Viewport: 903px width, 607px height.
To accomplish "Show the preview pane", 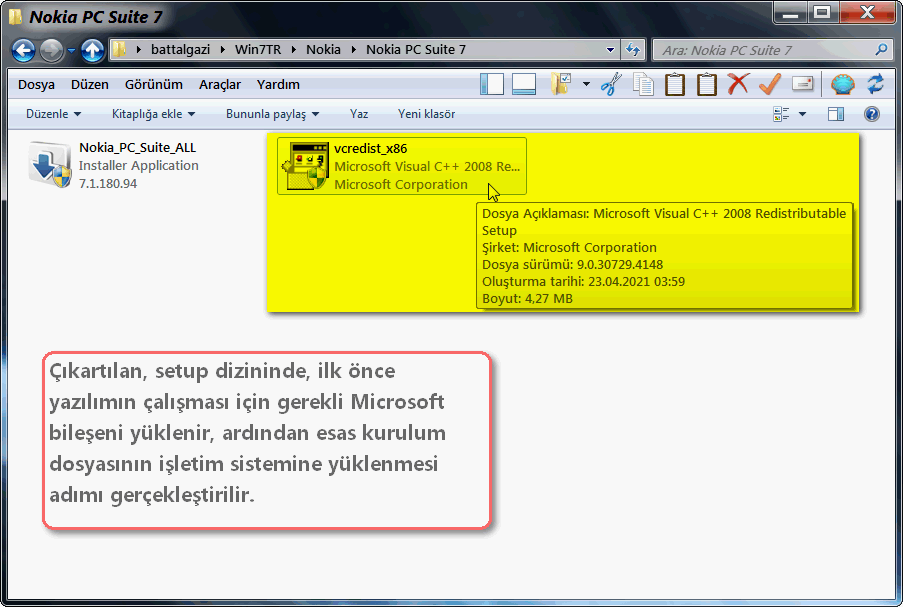I will point(836,114).
